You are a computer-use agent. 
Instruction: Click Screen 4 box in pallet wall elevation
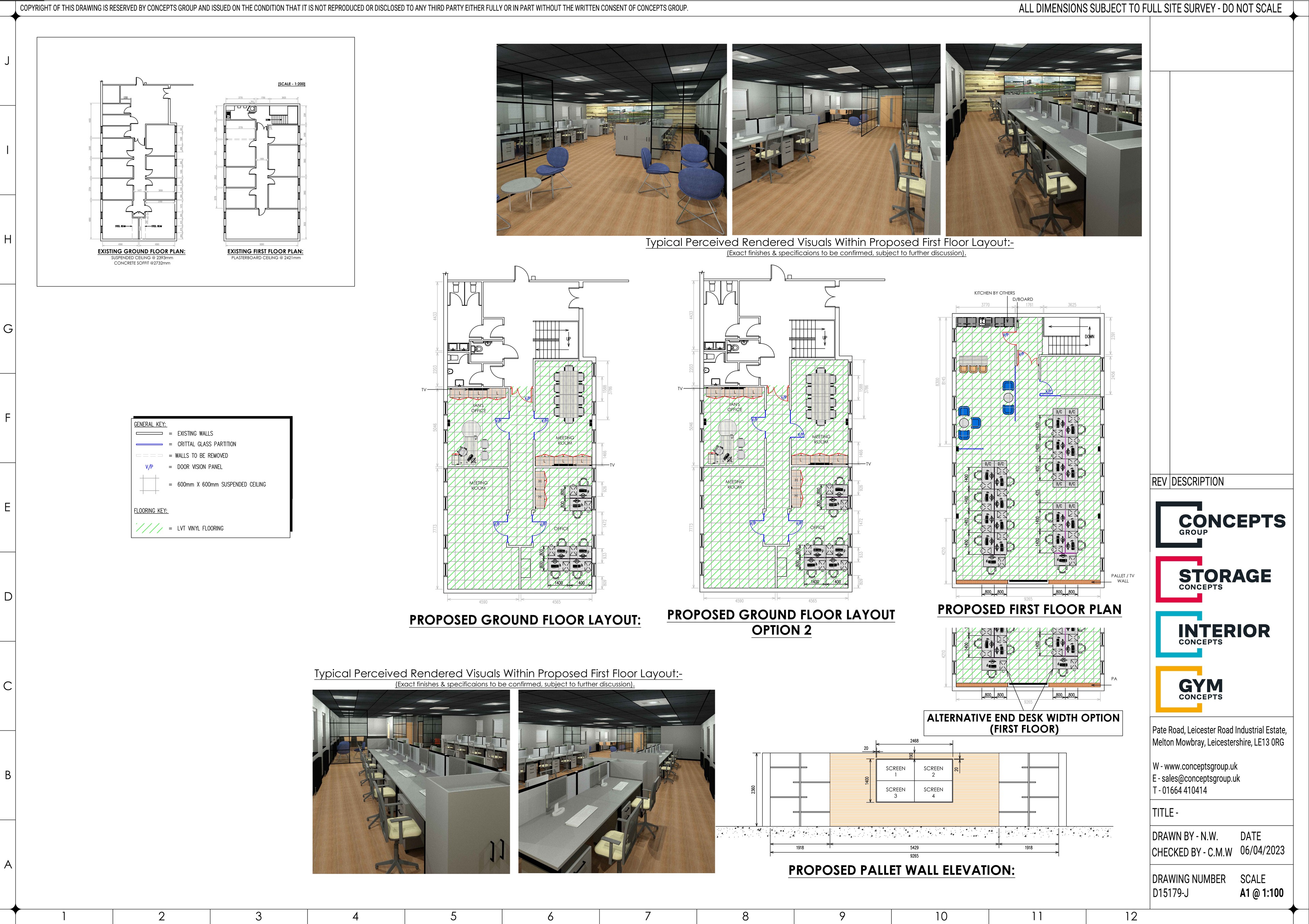click(x=933, y=792)
